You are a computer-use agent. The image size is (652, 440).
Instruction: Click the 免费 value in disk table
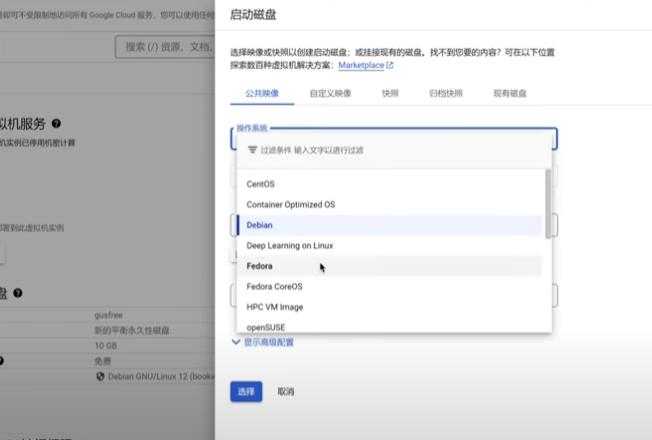point(102,361)
